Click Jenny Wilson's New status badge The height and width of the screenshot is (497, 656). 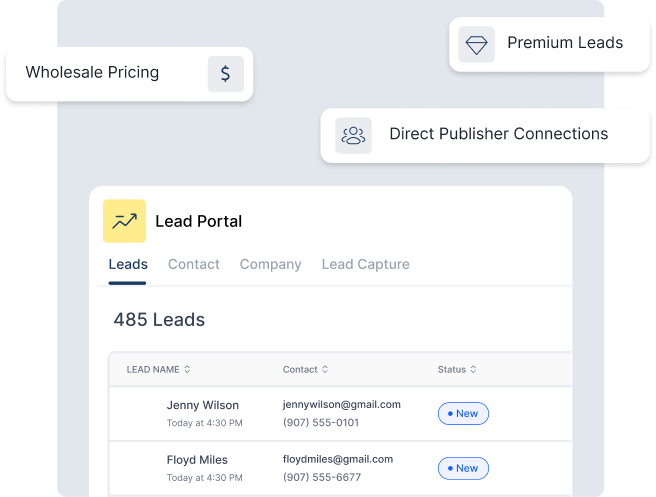(463, 413)
